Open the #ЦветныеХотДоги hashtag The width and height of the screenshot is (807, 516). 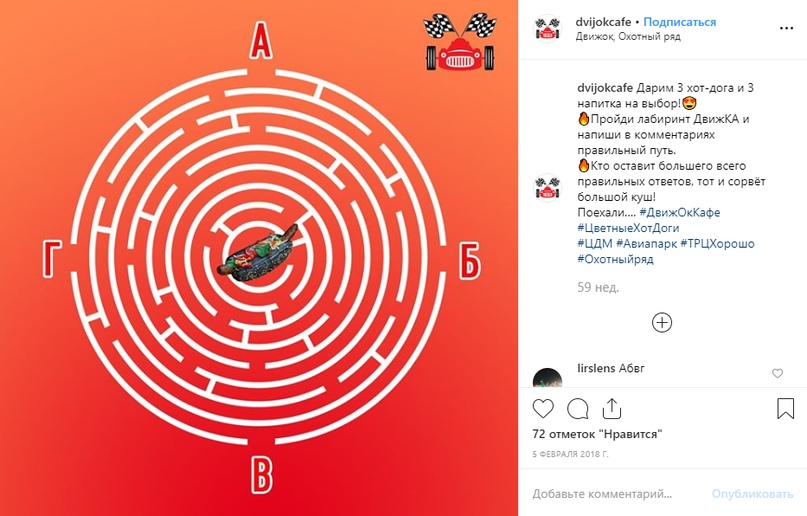click(x=628, y=228)
